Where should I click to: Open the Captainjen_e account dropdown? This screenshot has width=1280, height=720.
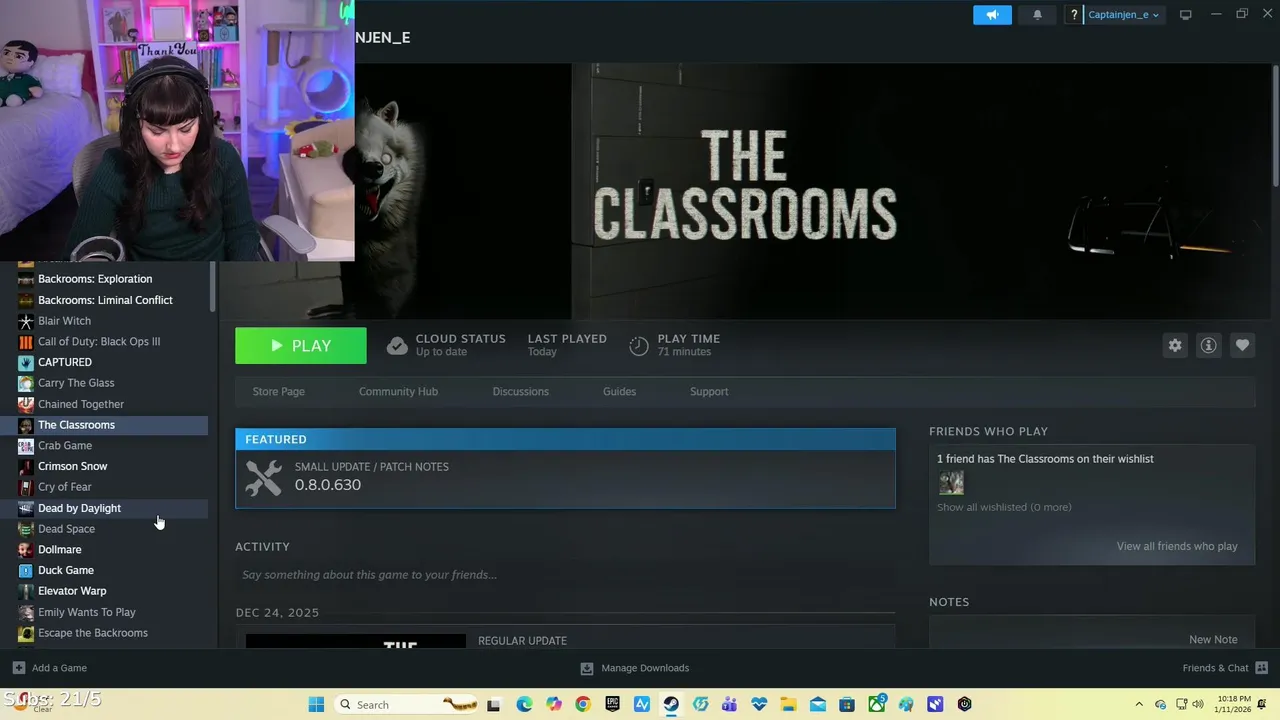pyautogui.click(x=1123, y=15)
